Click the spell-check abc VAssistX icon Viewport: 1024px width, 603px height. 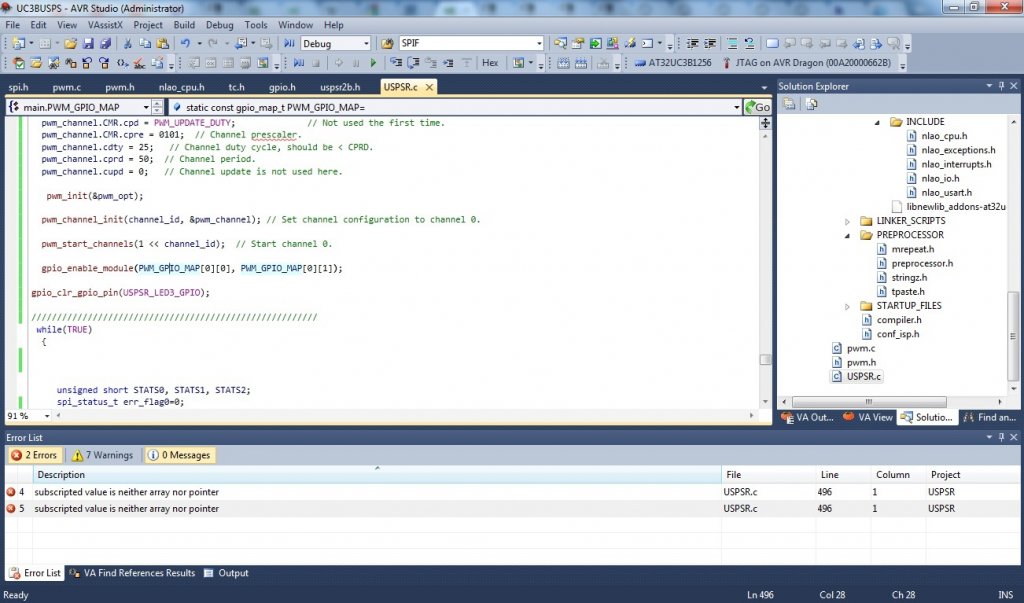[139, 63]
